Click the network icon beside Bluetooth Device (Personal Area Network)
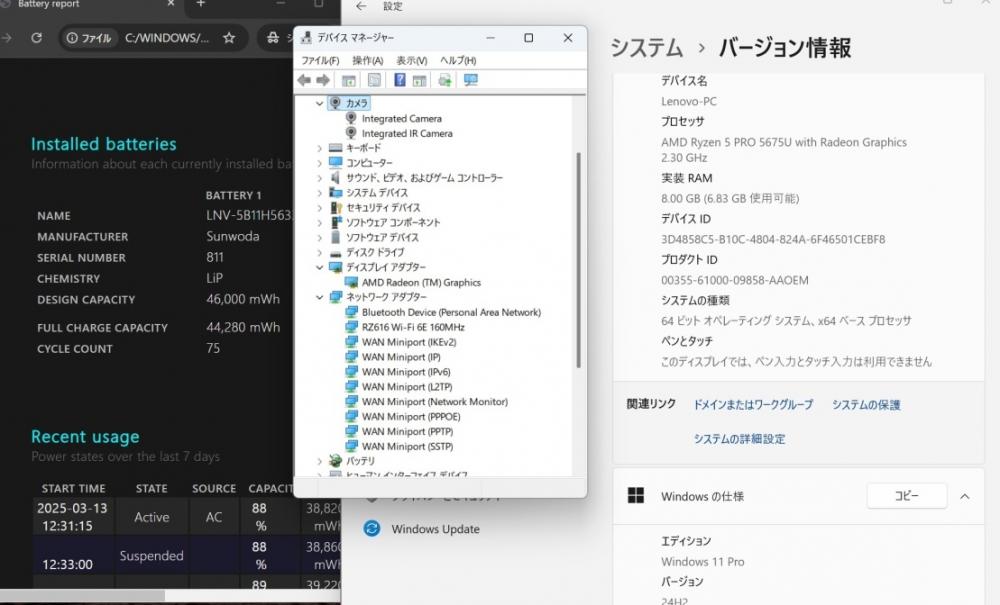 pos(351,312)
